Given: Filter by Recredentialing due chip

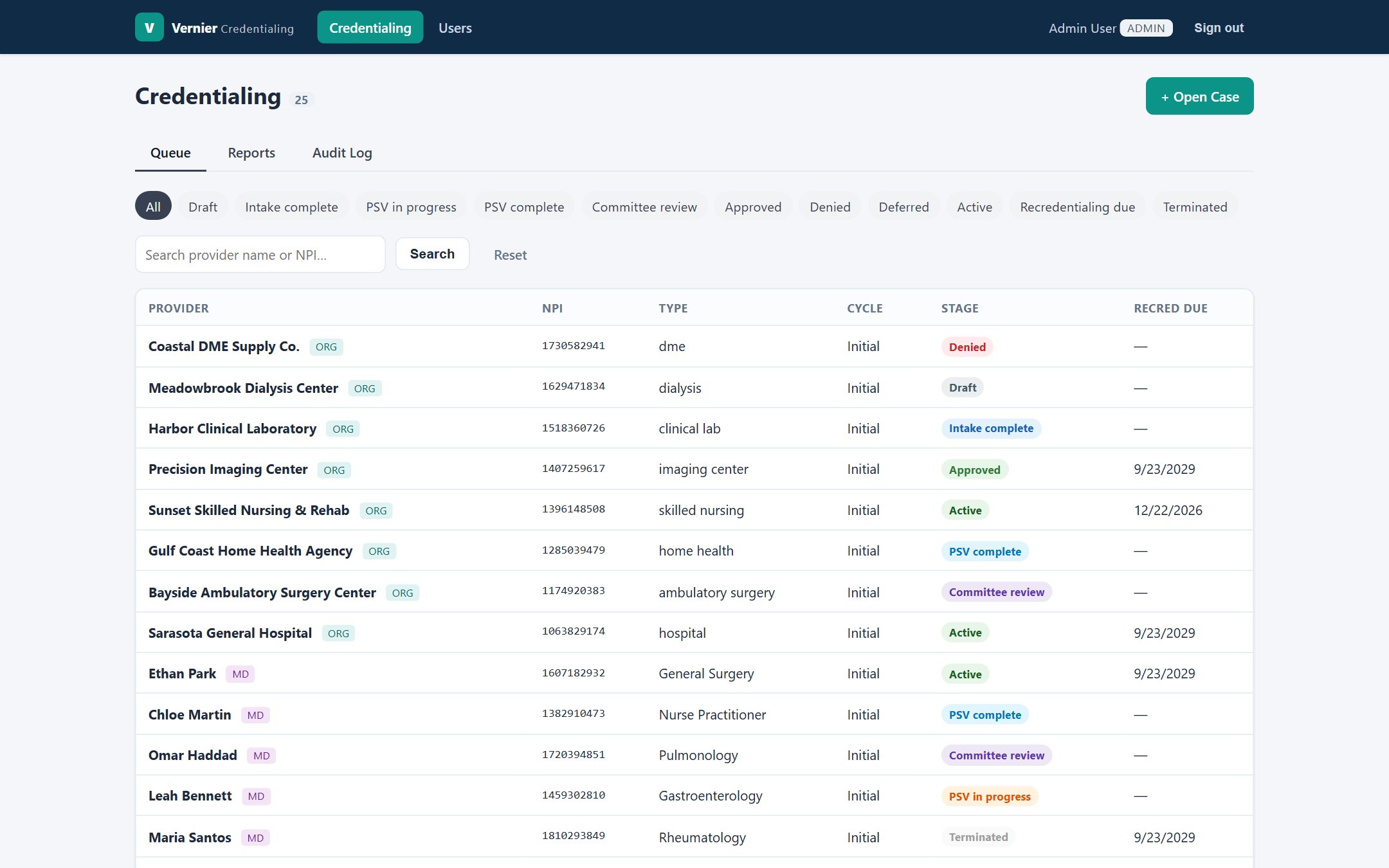Looking at the screenshot, I should [1077, 206].
